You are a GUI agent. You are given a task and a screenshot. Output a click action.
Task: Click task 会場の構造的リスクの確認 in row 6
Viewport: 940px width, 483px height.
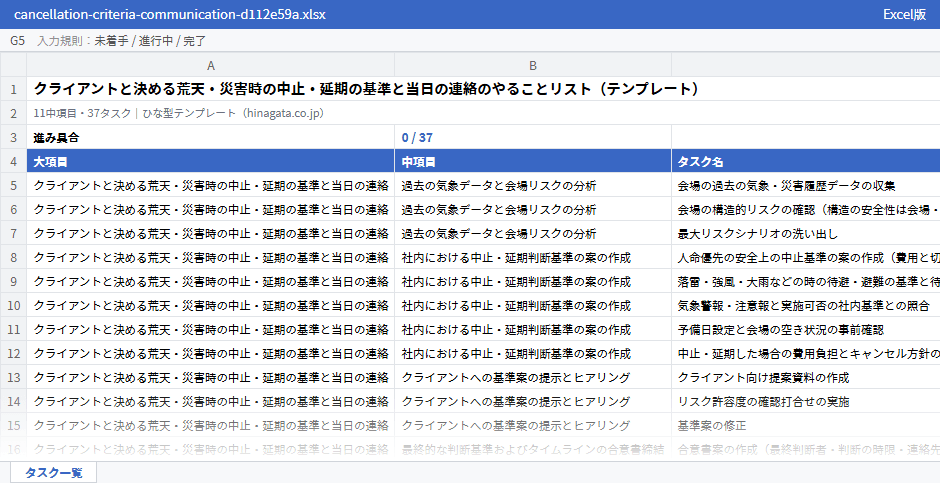tap(806, 209)
